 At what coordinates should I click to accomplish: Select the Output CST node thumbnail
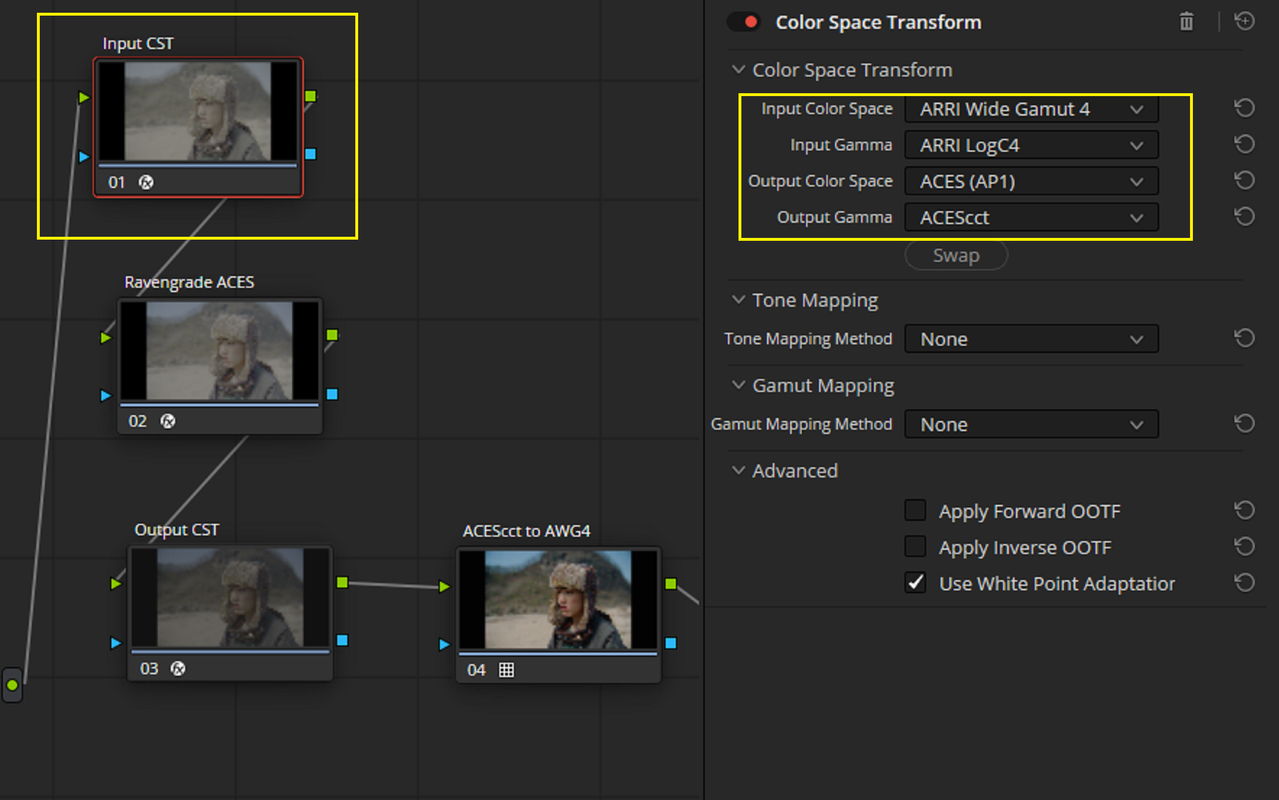coord(231,597)
